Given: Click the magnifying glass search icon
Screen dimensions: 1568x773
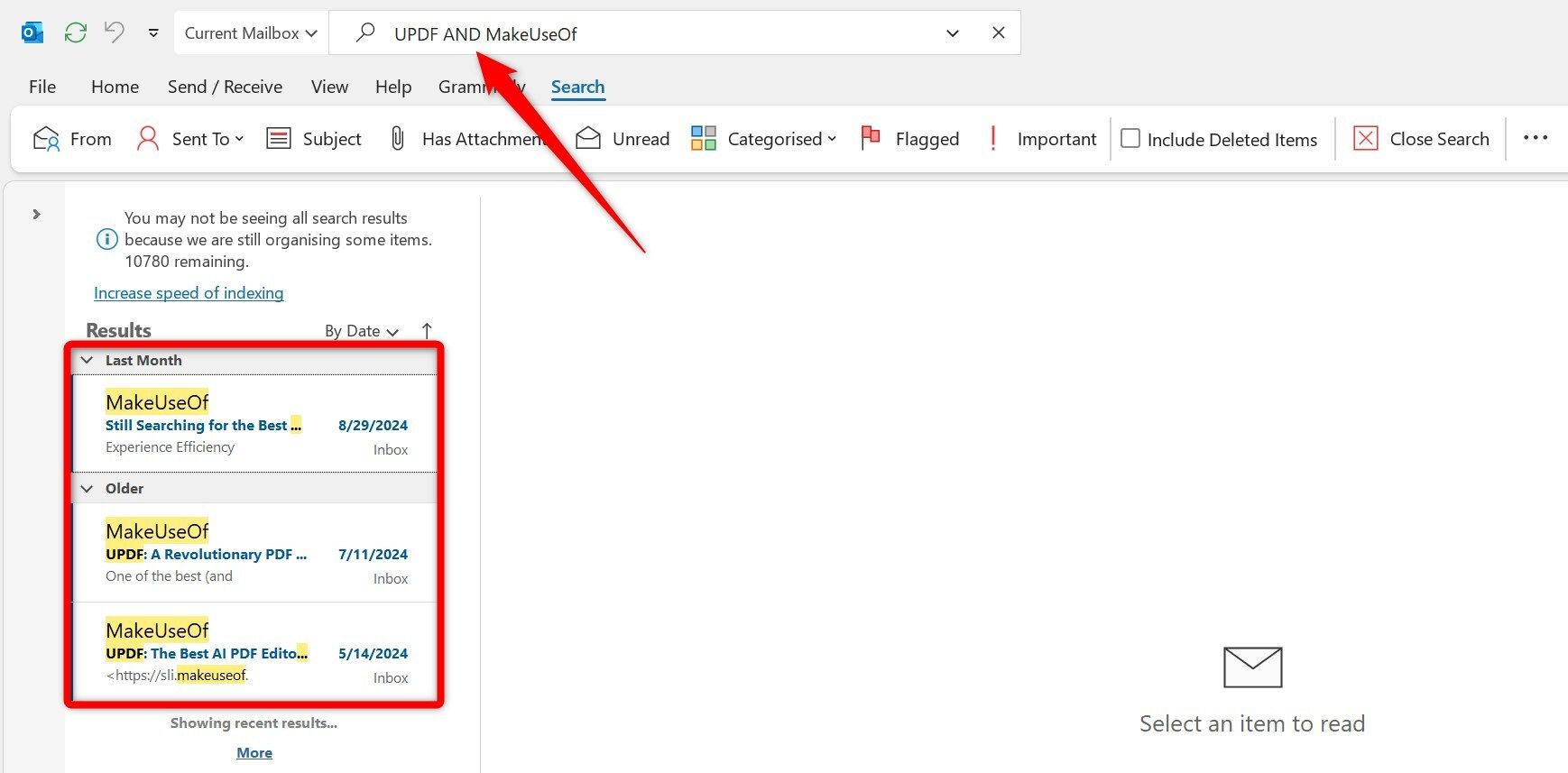Looking at the screenshot, I should click(364, 33).
